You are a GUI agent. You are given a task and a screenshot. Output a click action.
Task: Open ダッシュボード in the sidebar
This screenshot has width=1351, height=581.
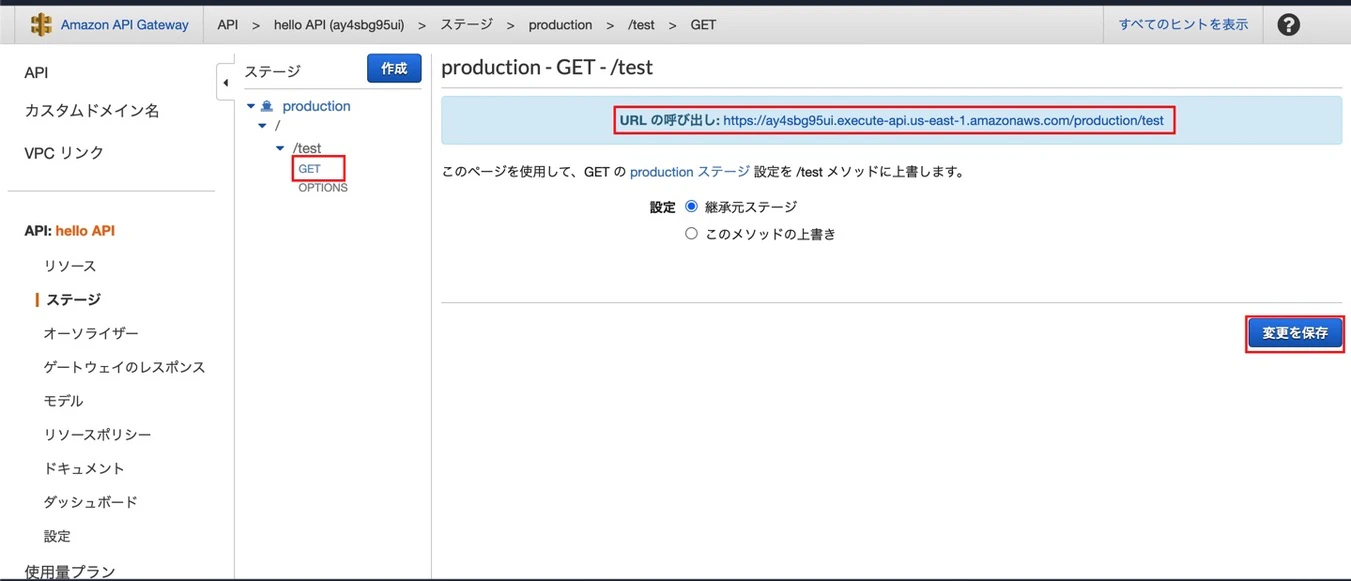coord(90,502)
